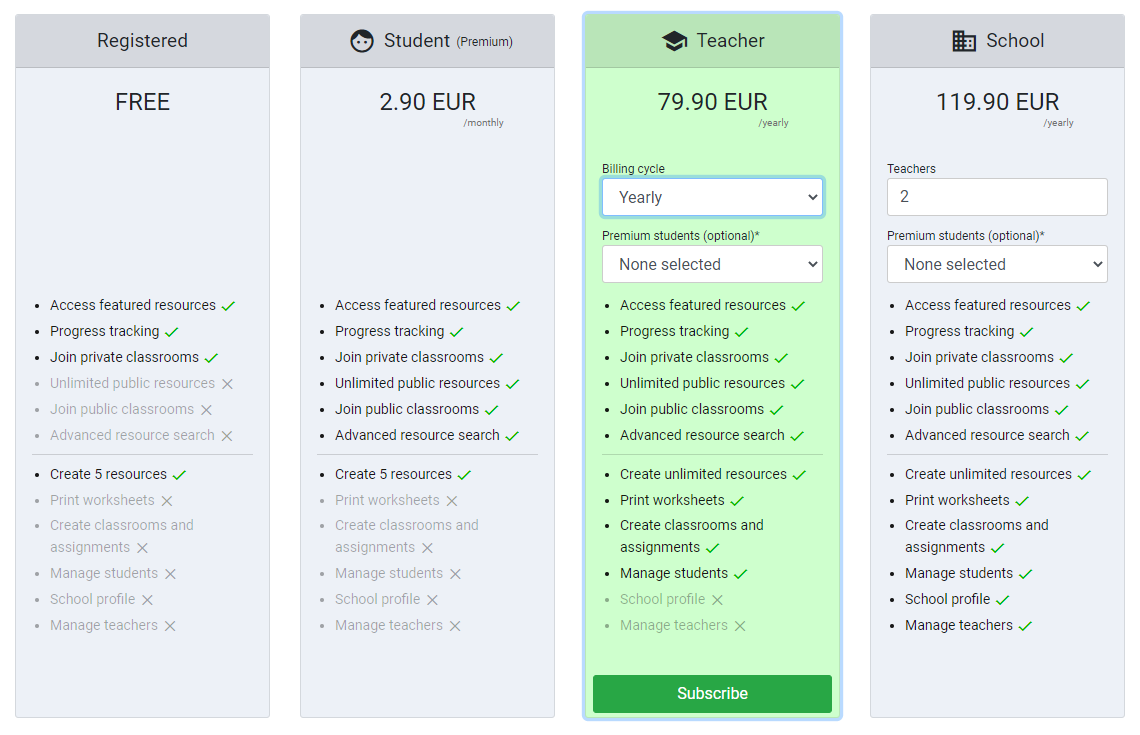Click checkmark beside Registered's Create 5 resources

click(180, 475)
